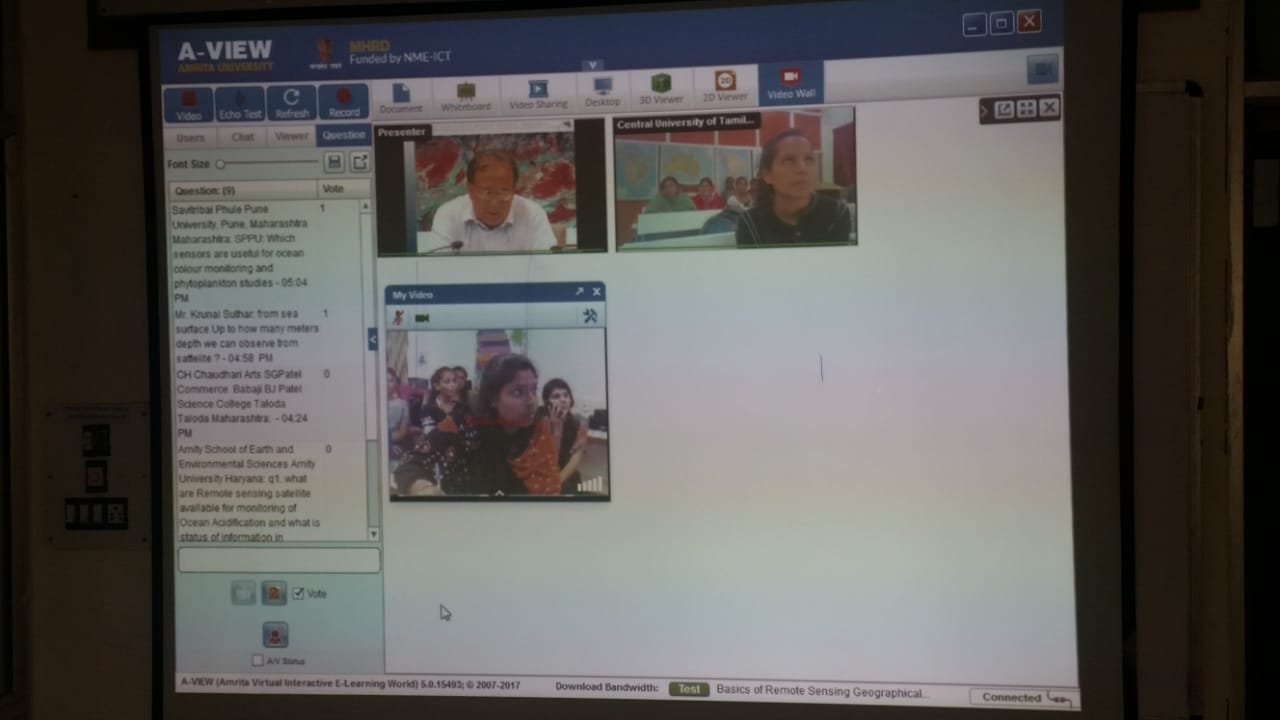This screenshot has width=1280, height=720.
Task: Toggle the camera in My Video
Action: pos(422,318)
